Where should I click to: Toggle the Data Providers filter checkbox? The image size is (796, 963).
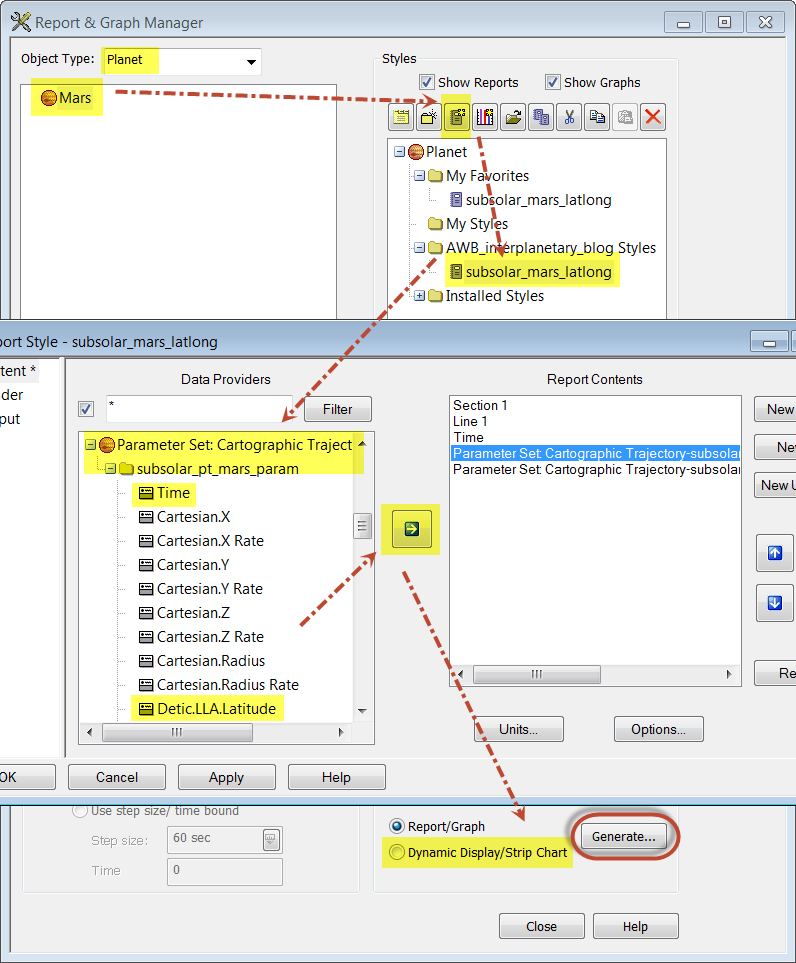point(86,409)
